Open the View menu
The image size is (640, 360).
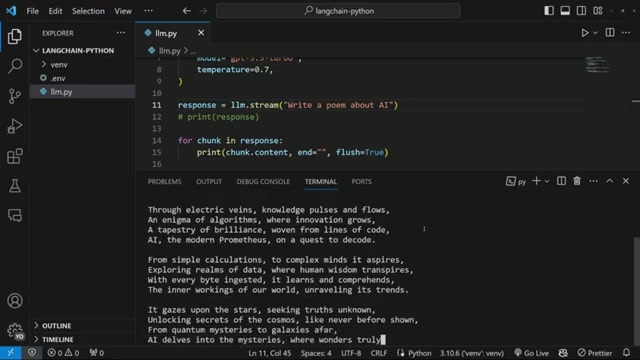123,11
